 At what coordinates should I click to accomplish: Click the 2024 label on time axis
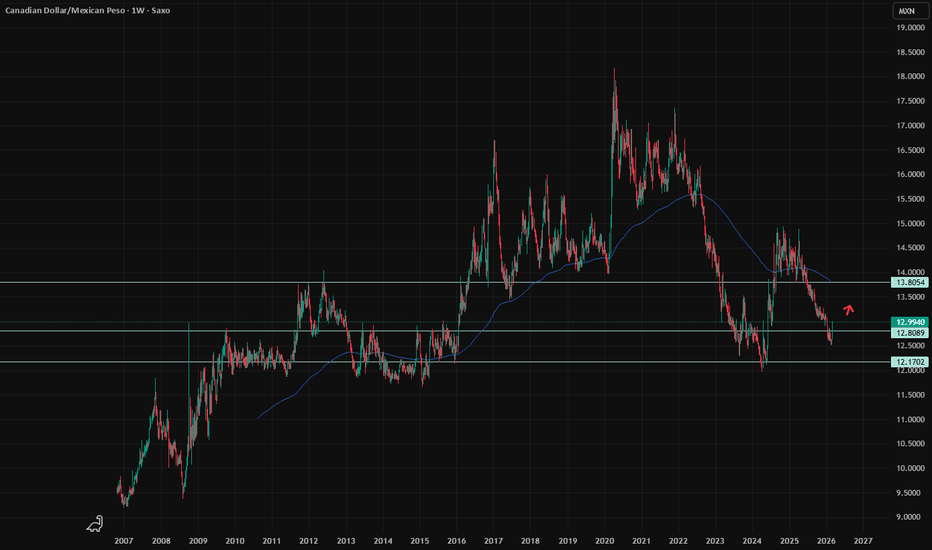point(752,541)
